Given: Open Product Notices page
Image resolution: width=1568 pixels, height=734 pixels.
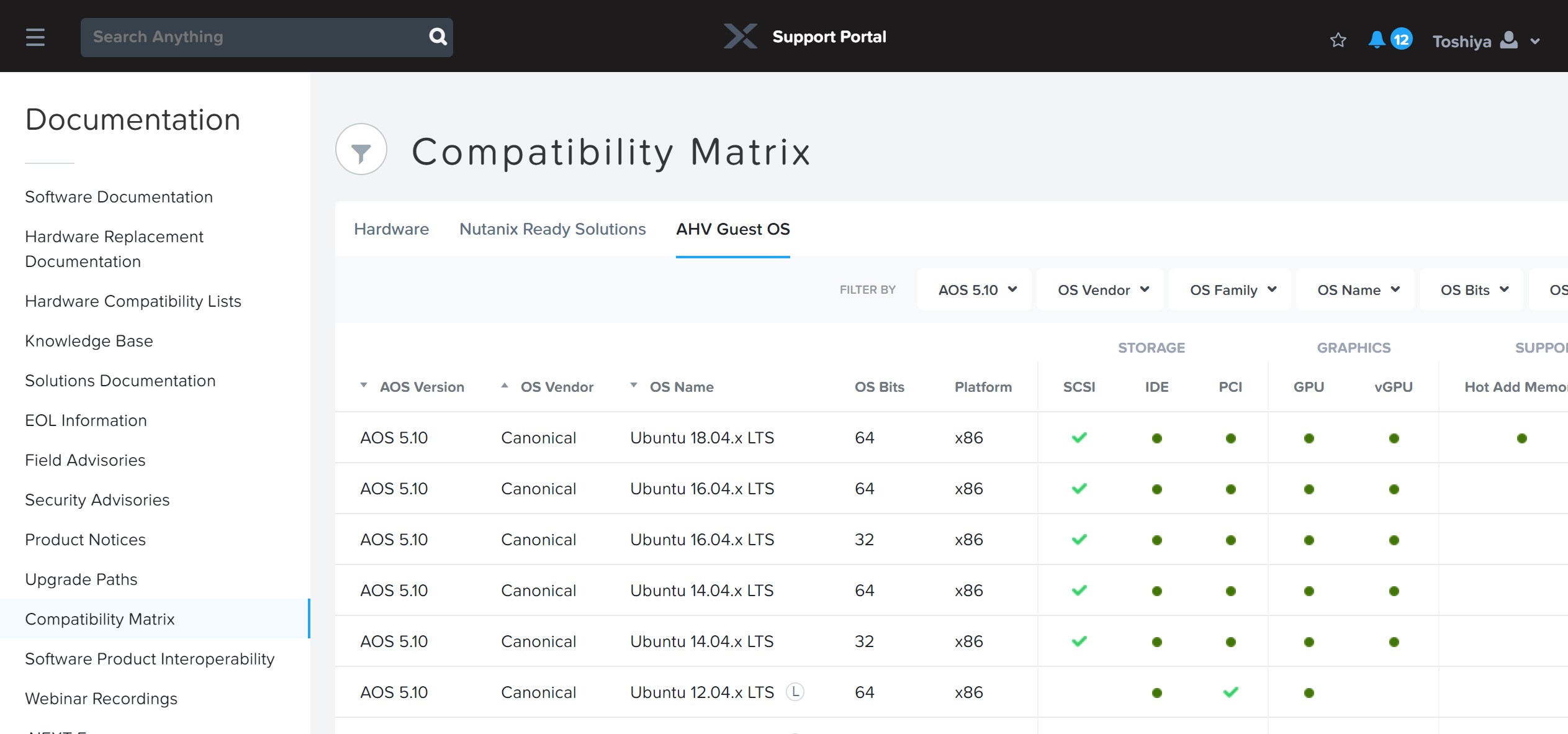Looking at the screenshot, I should 86,540.
